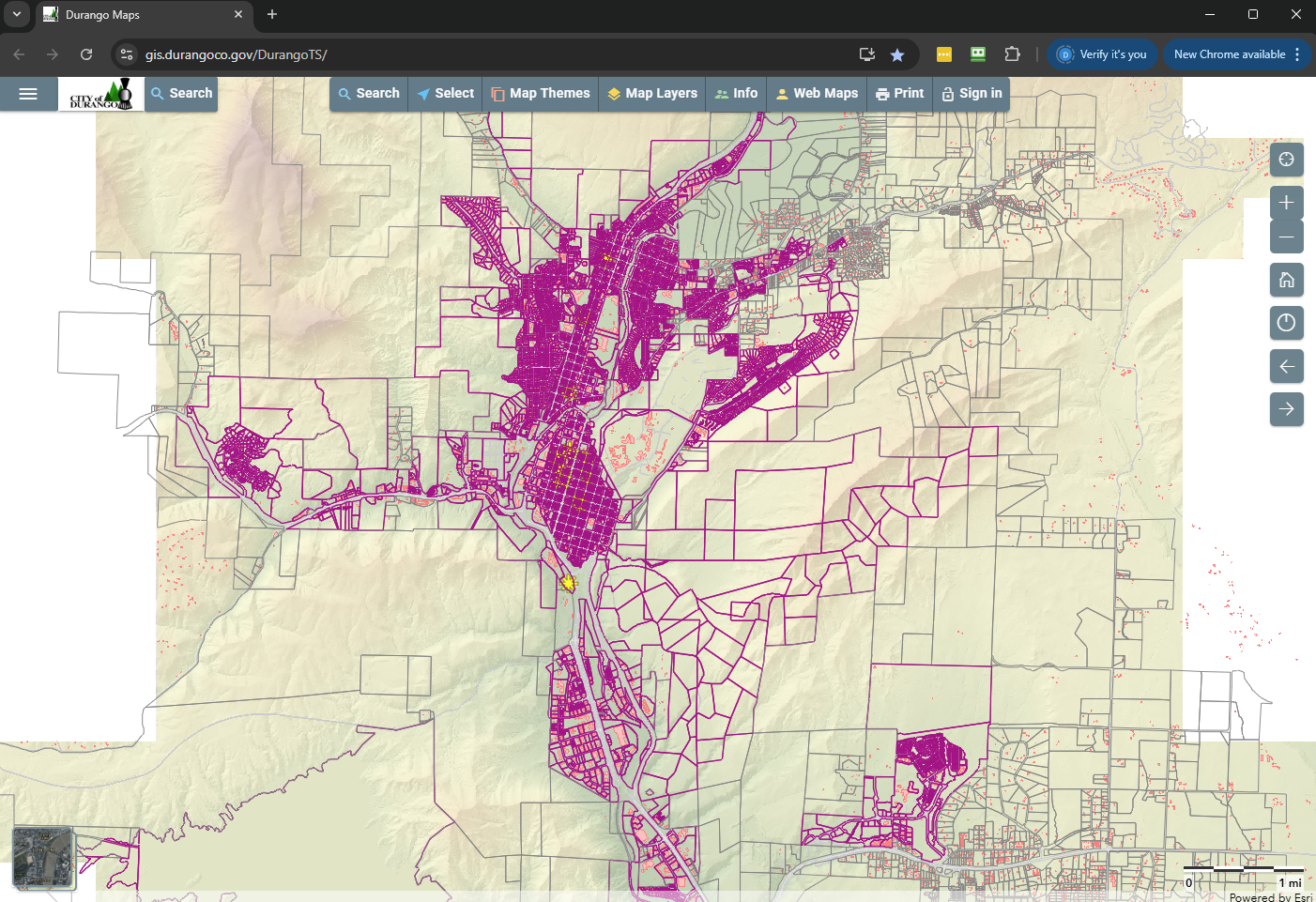Zoom out with the minus button
This screenshot has width=1316, height=902.
pyautogui.click(x=1286, y=237)
